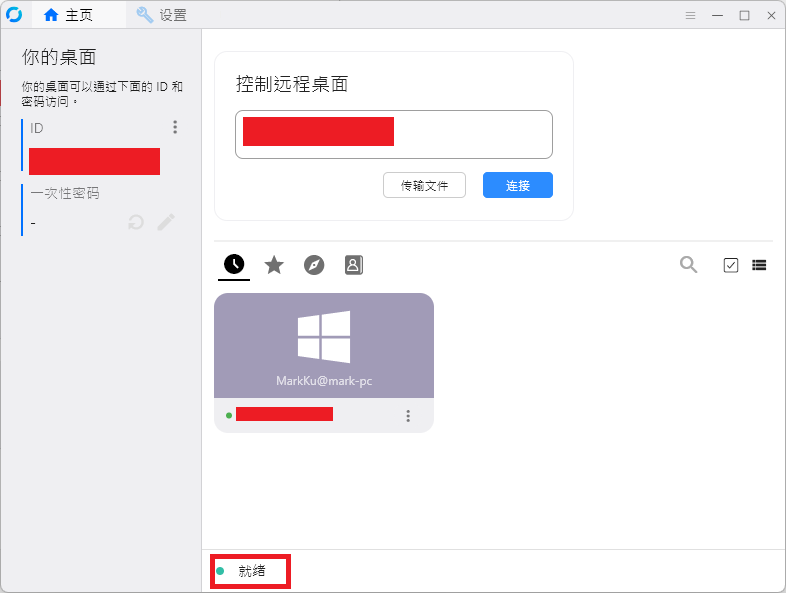Image resolution: width=788 pixels, height=597 pixels.
Task: Open the MarkKu@mark-pc session thumbnail
Action: (x=324, y=345)
